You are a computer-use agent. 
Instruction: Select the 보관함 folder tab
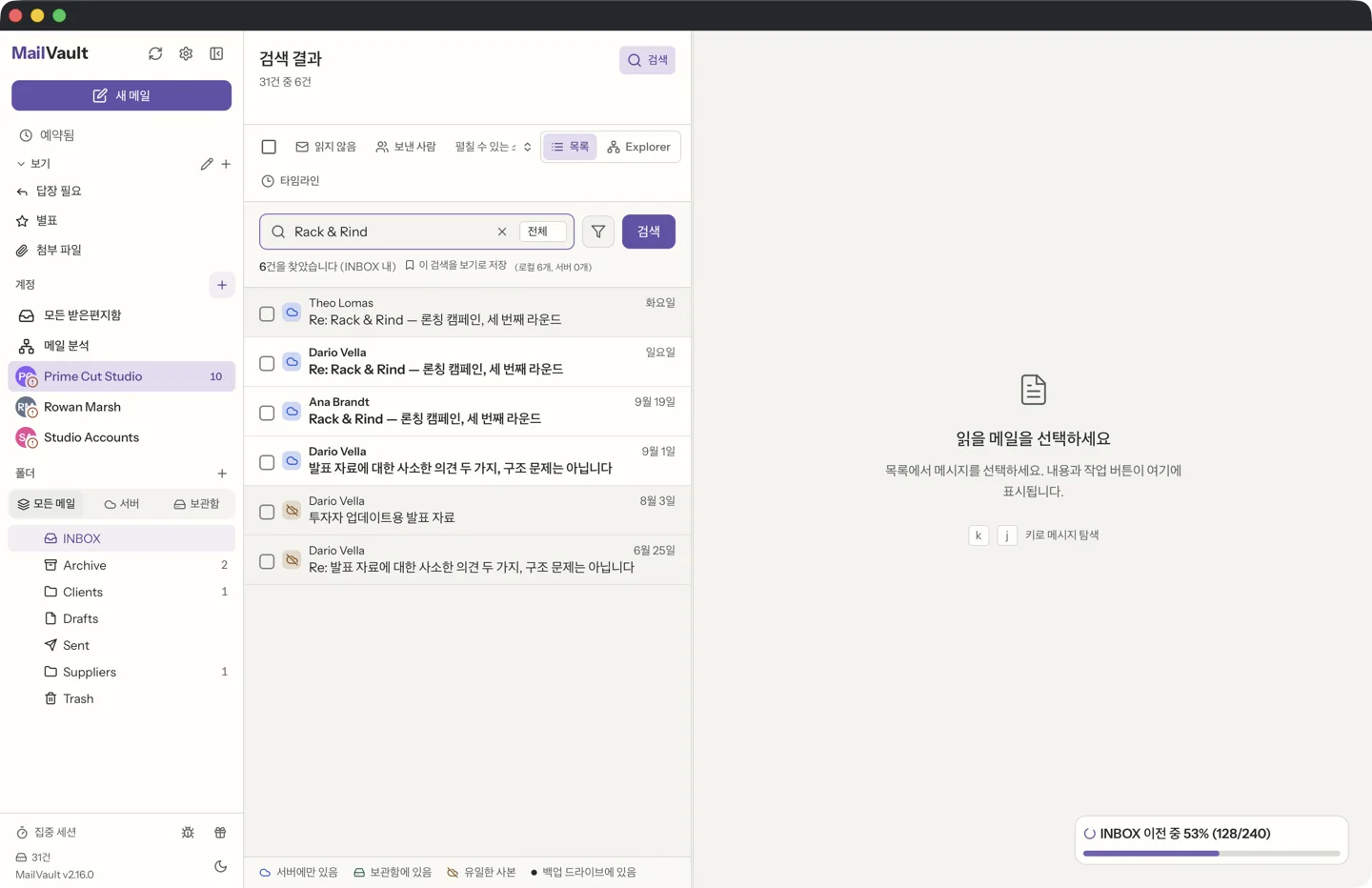[x=196, y=504]
